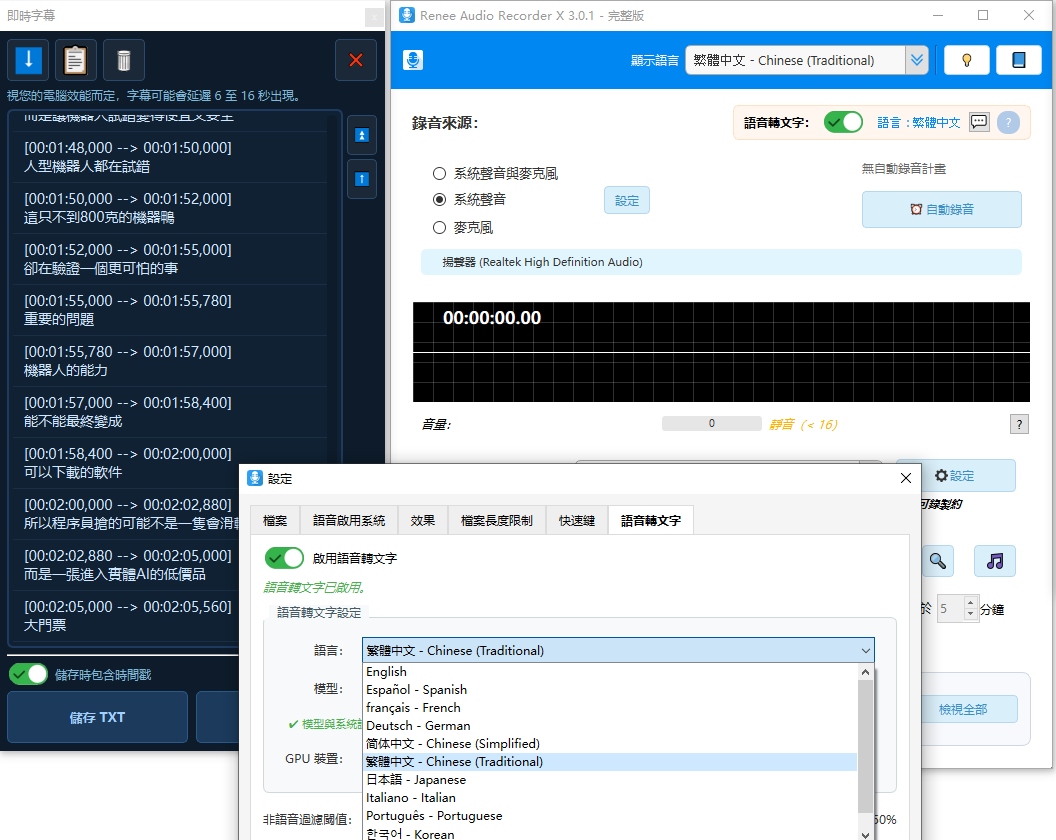Open 設定 with gear icon in recorder

click(x=955, y=476)
